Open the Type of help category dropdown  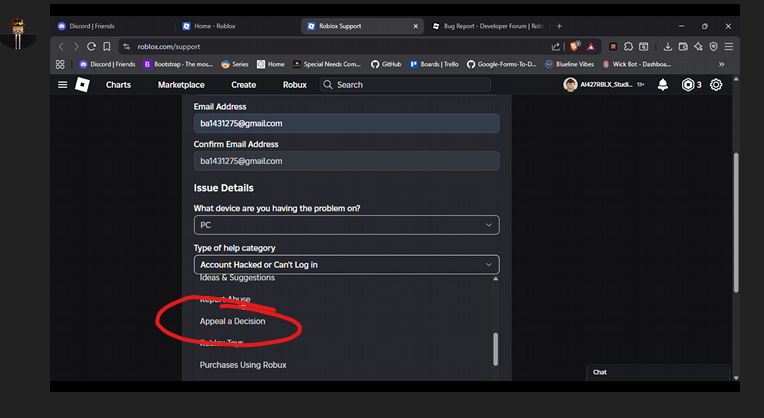tap(346, 265)
